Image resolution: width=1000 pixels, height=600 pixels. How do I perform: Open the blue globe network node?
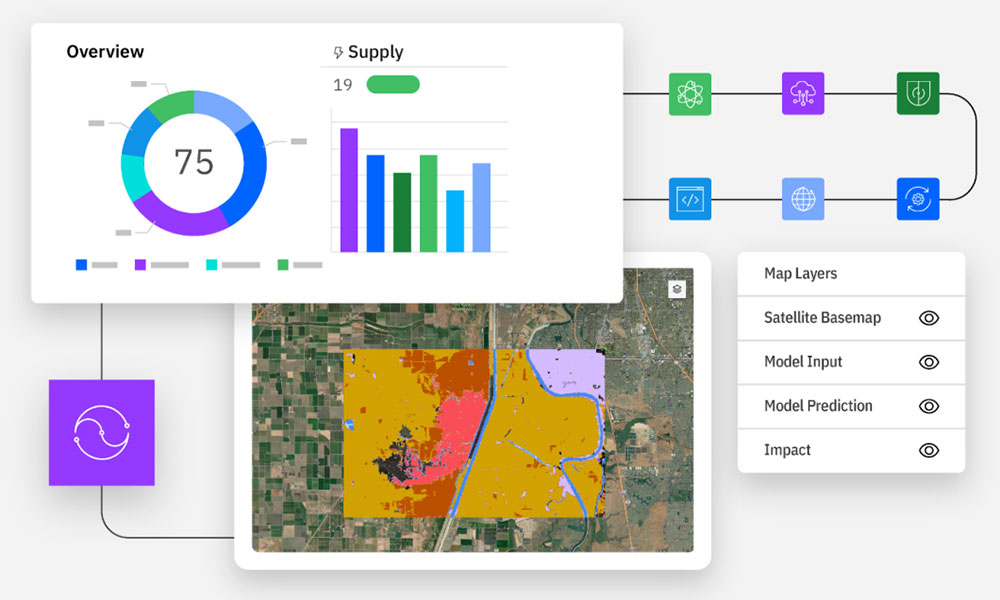pos(804,198)
